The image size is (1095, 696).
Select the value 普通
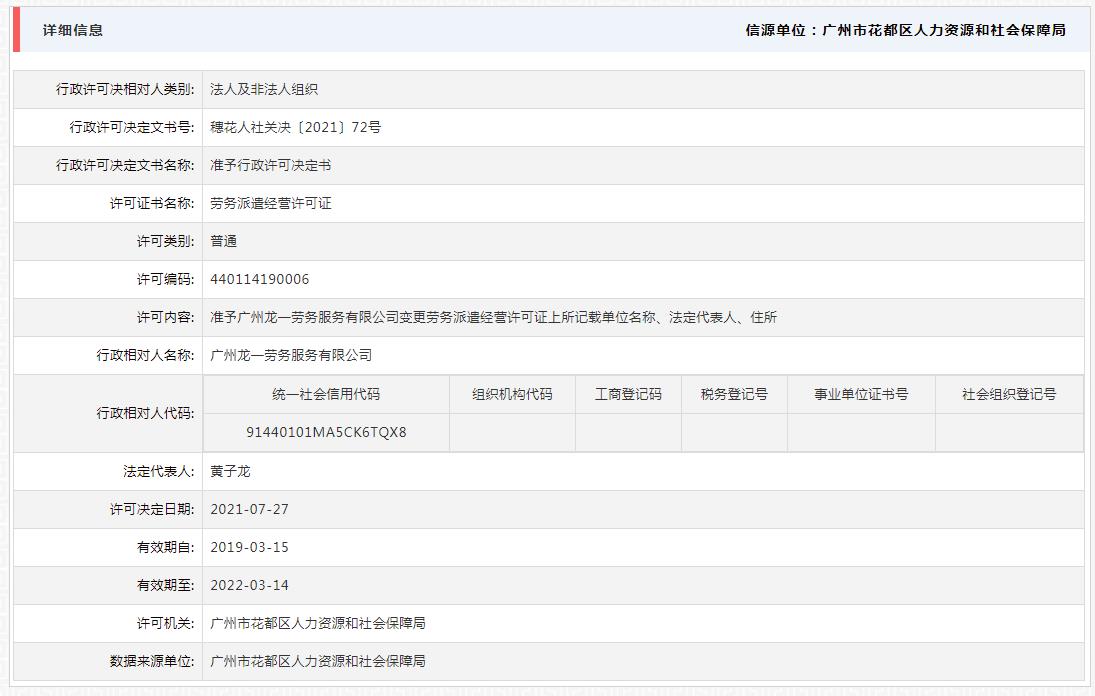click(223, 241)
